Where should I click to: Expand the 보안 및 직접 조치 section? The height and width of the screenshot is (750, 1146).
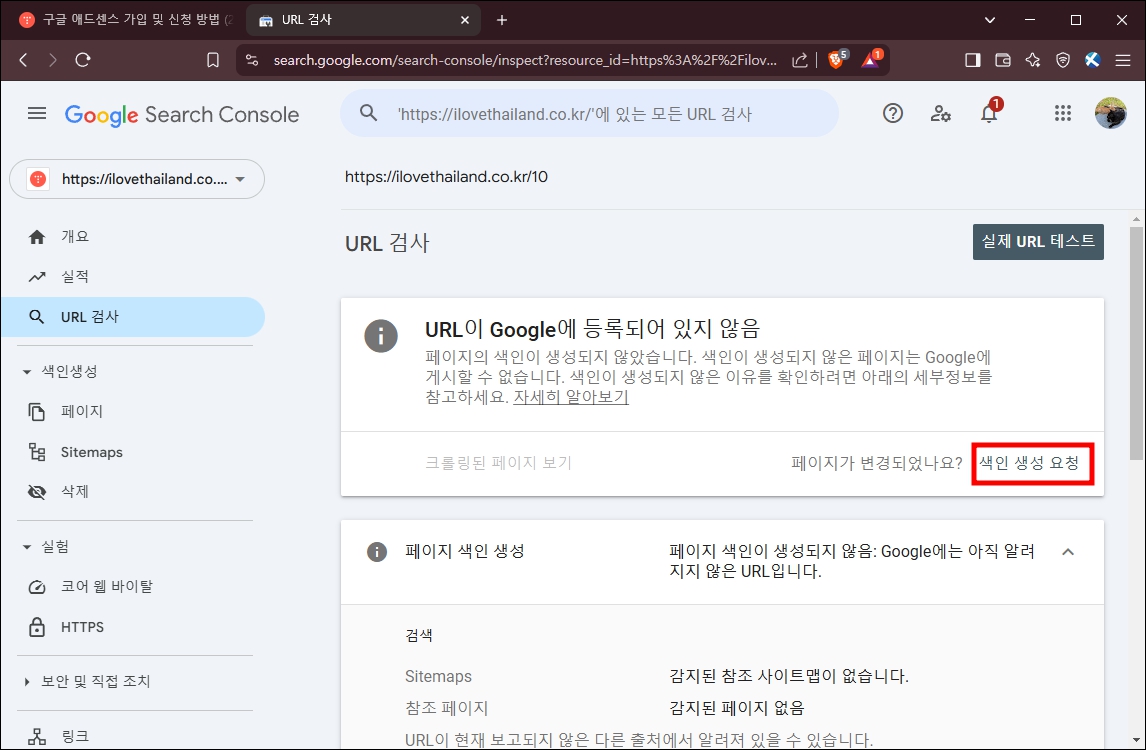click(27, 682)
